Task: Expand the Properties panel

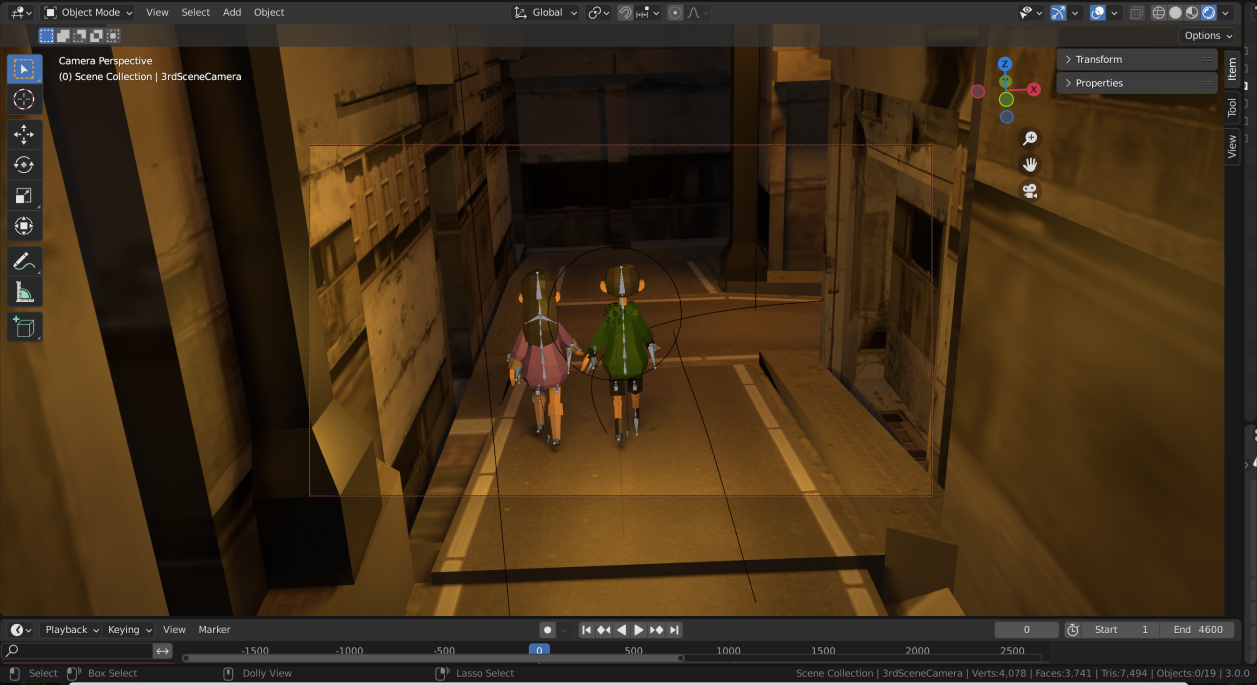Action: 1137,83
